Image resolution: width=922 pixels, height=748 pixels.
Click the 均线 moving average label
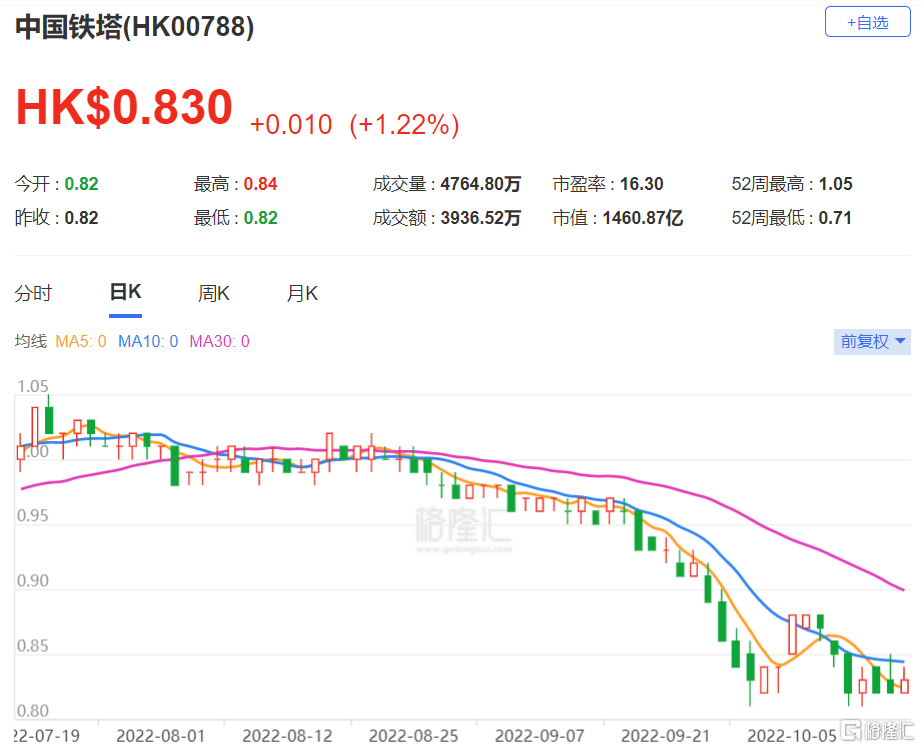coord(31,342)
